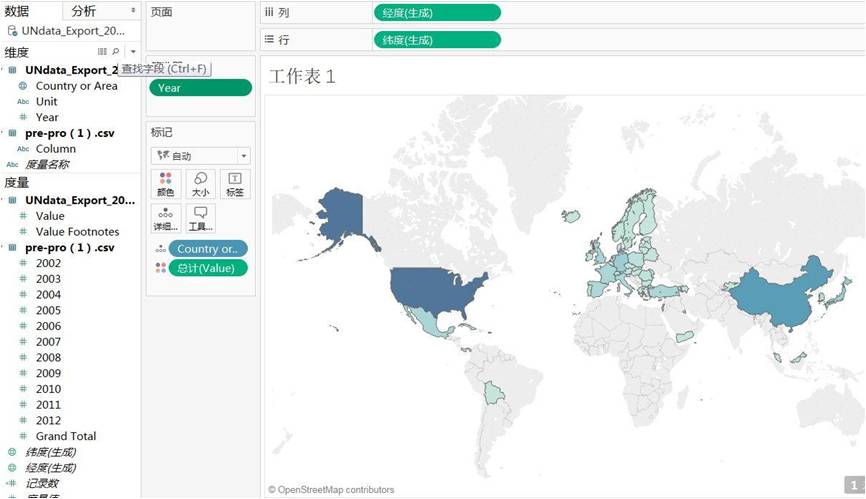
Task: Open the marks type dropdown set to 自动
Action: click(x=200, y=156)
